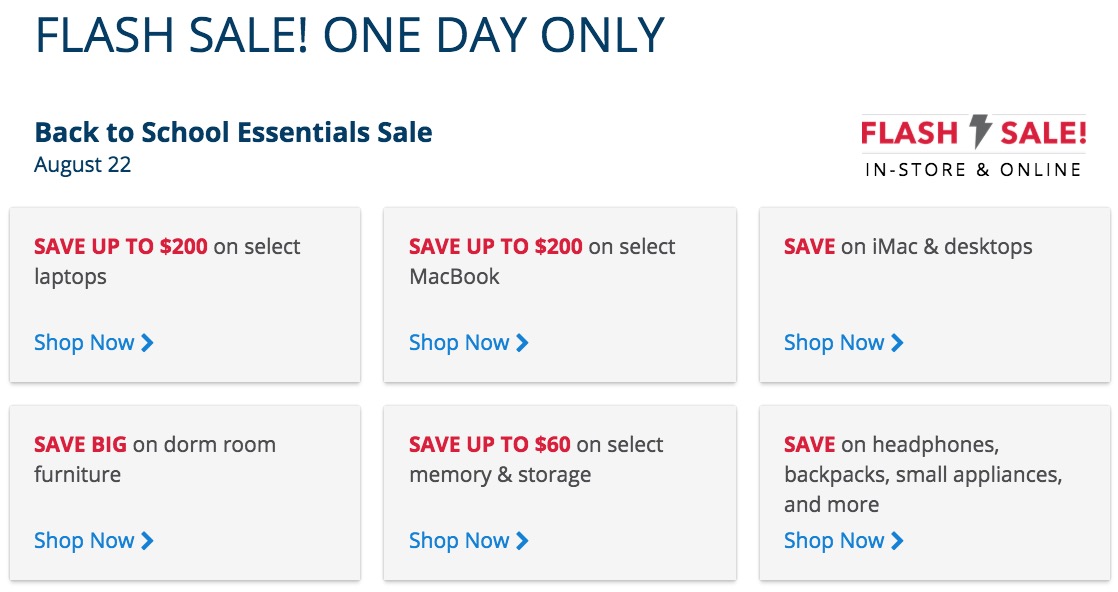This screenshot has width=1118, height=592.
Task: Select the Save up to $200 MacBook card
Action: click(x=560, y=295)
